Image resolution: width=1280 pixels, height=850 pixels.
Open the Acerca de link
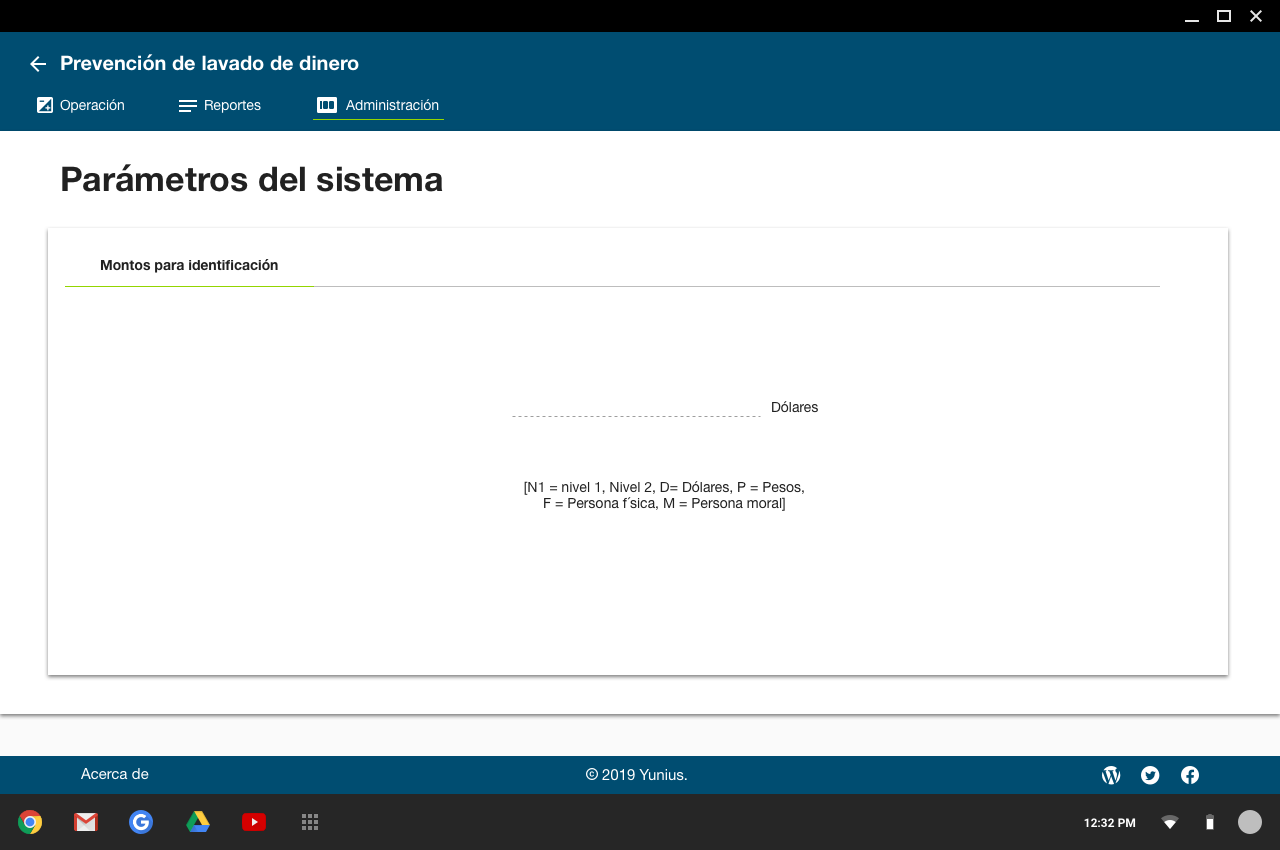115,774
